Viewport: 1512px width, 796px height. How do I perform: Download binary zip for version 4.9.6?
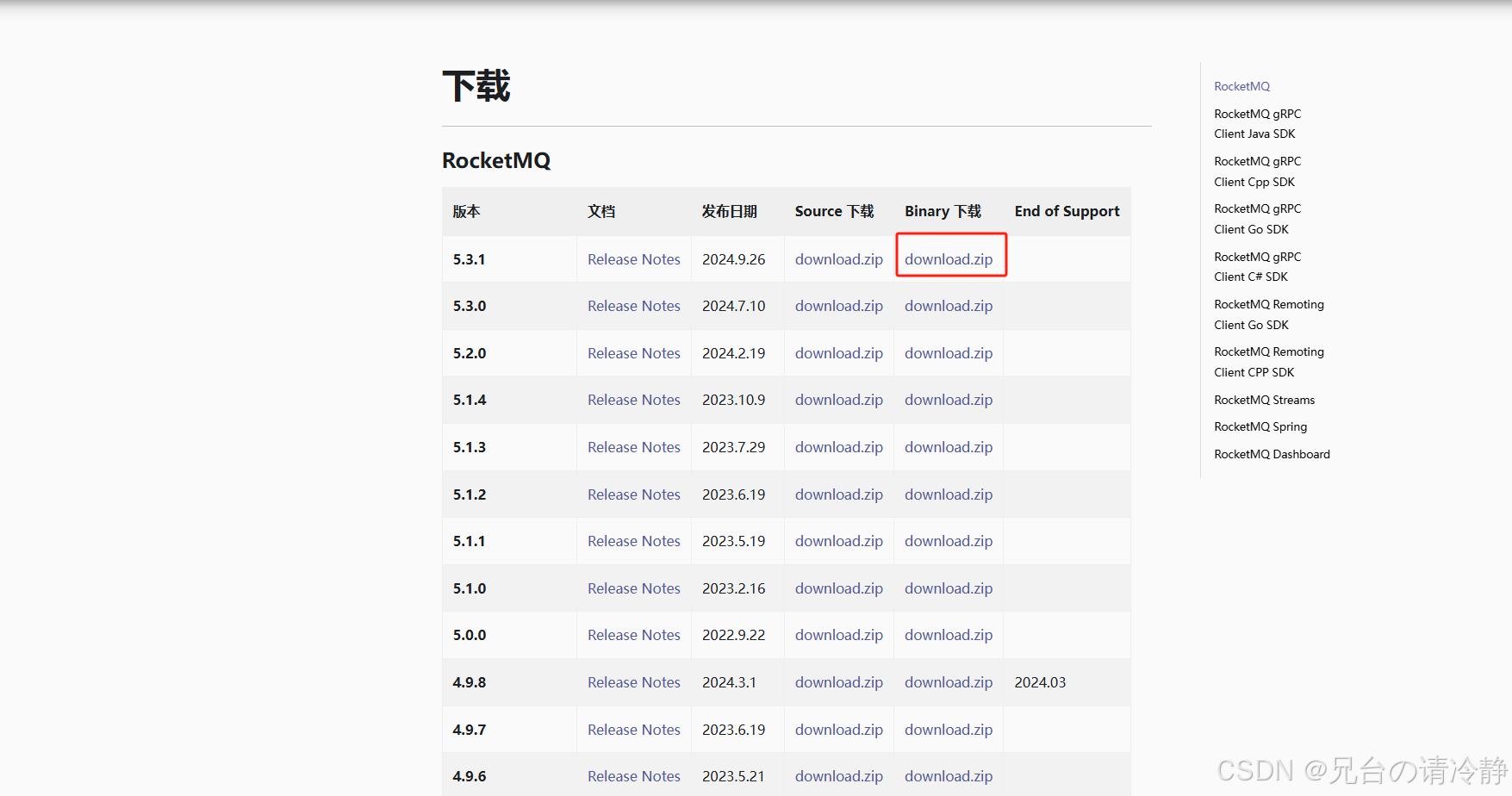pos(949,776)
